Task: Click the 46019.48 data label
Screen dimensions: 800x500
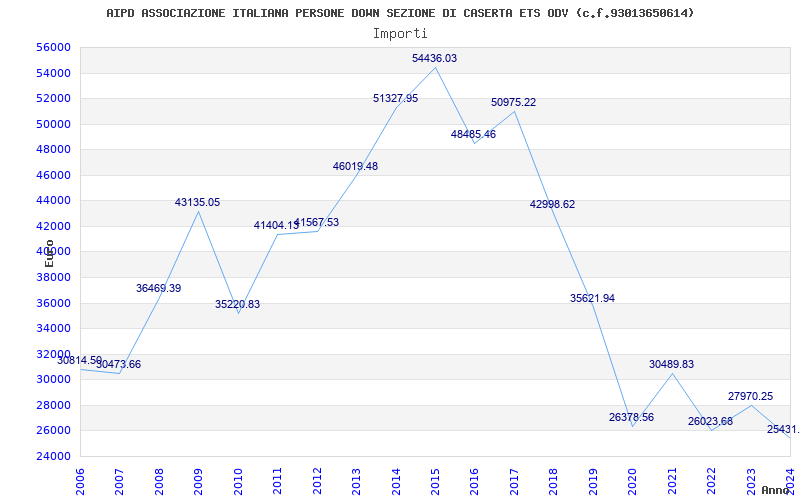Action: point(356,166)
